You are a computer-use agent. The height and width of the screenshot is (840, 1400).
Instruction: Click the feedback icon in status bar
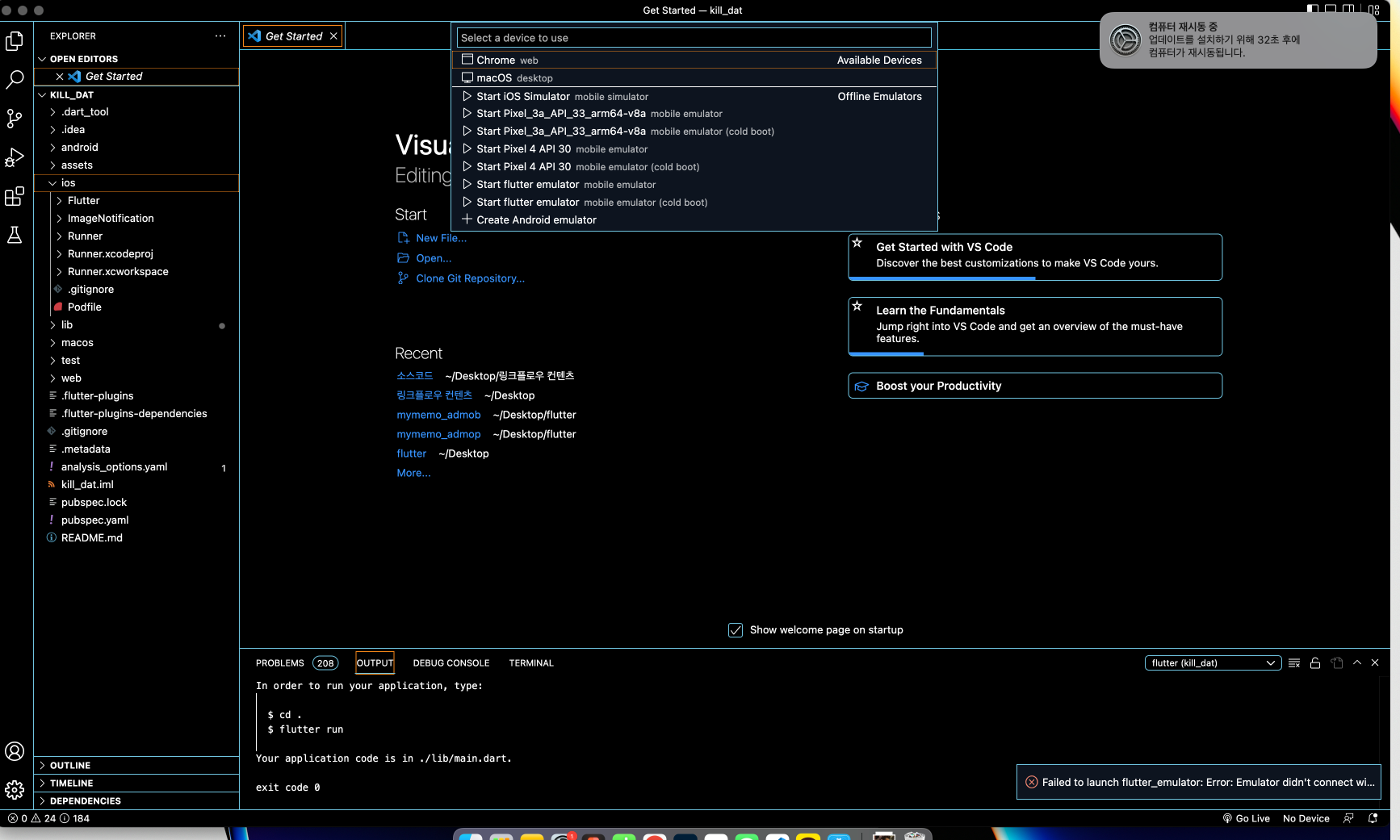tap(1348, 818)
